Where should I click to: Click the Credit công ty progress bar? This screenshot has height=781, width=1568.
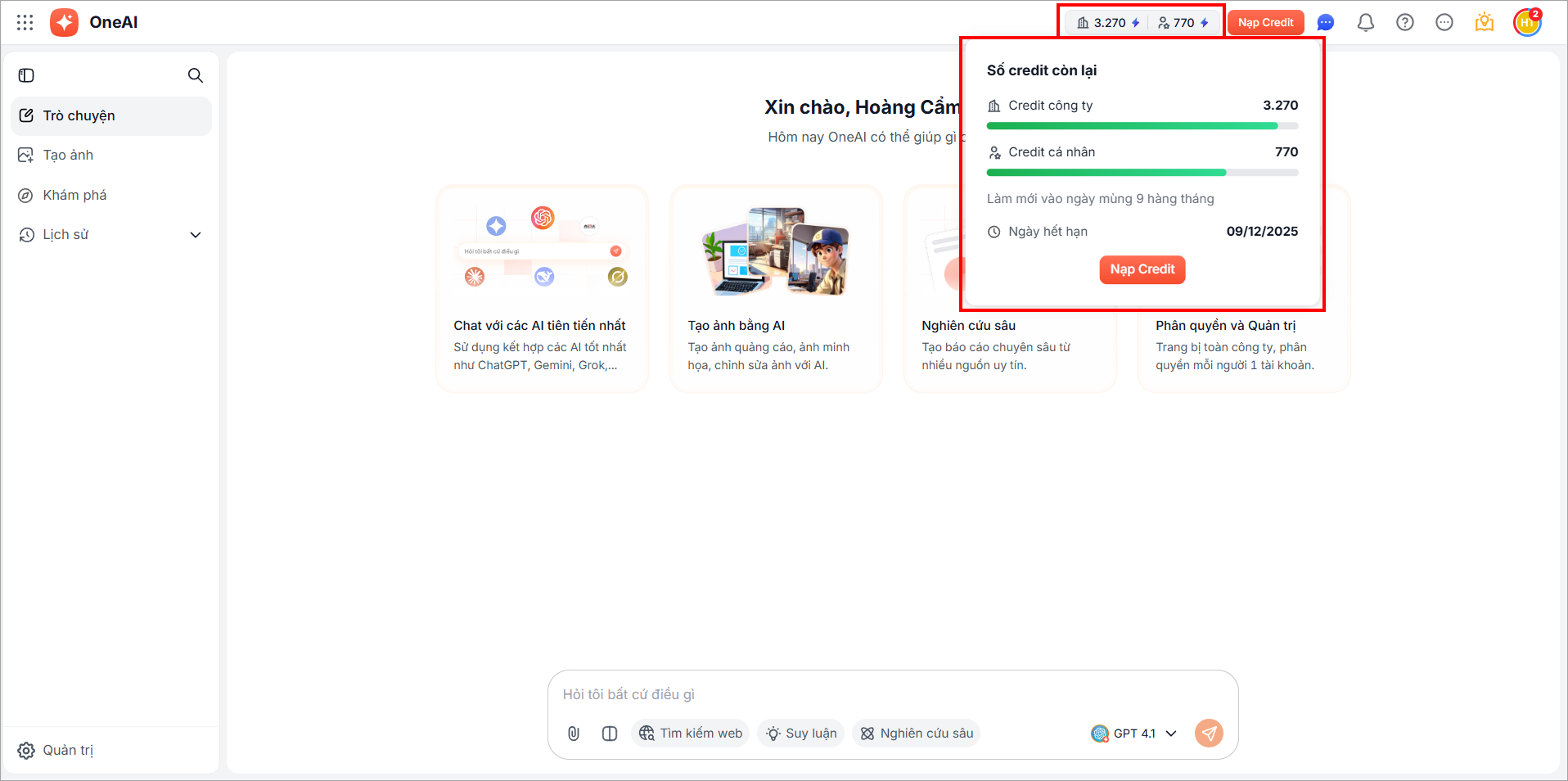coord(1142,126)
